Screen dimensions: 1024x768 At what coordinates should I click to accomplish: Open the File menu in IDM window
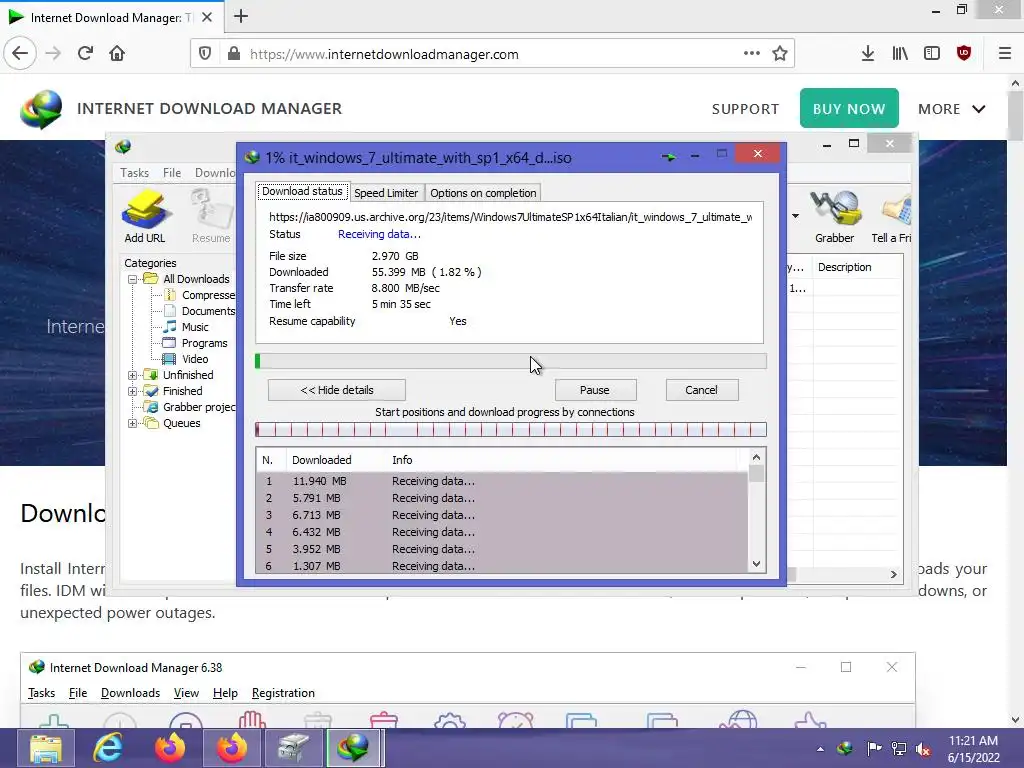pyautogui.click(x=172, y=172)
